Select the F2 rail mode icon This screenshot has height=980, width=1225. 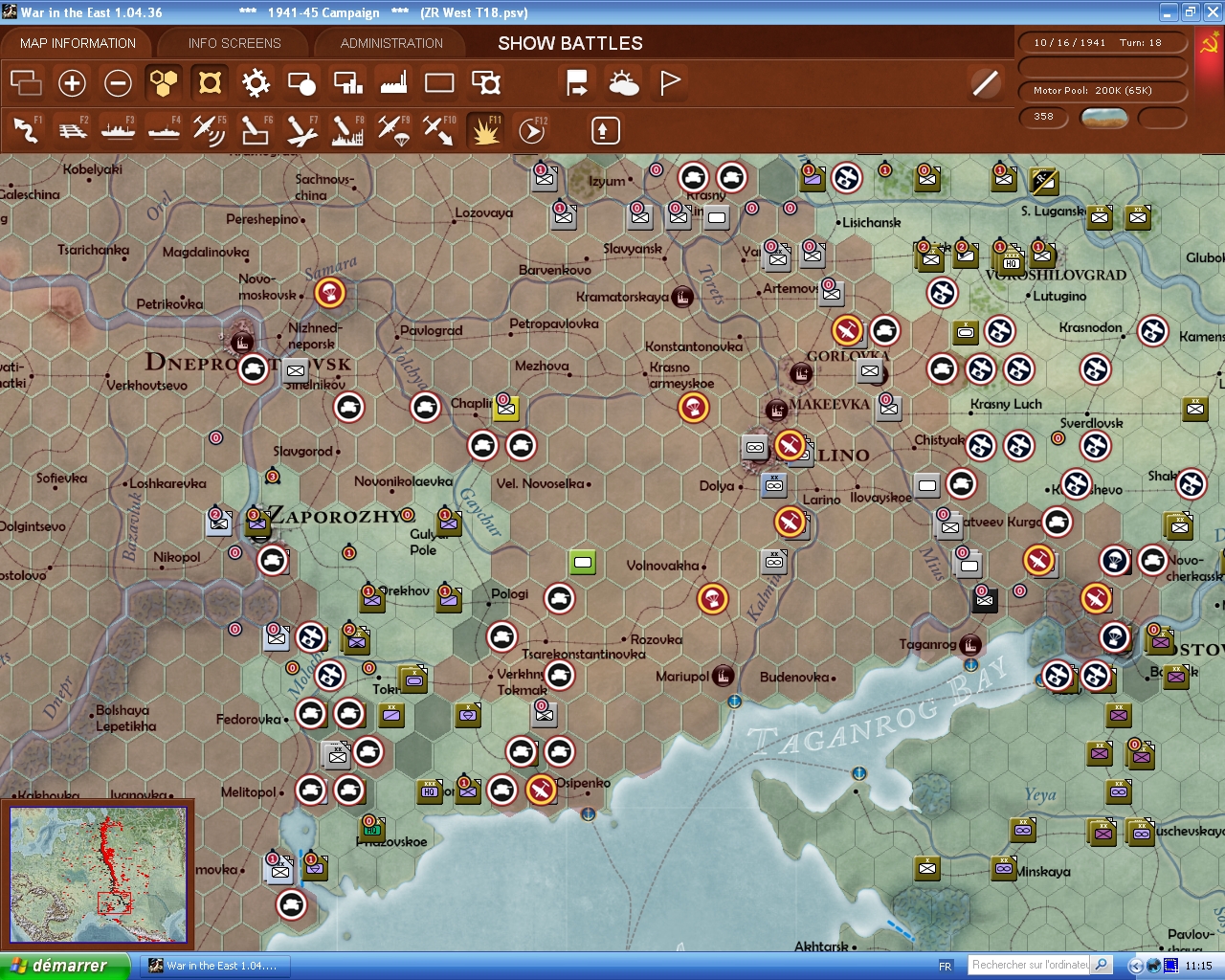[x=72, y=130]
